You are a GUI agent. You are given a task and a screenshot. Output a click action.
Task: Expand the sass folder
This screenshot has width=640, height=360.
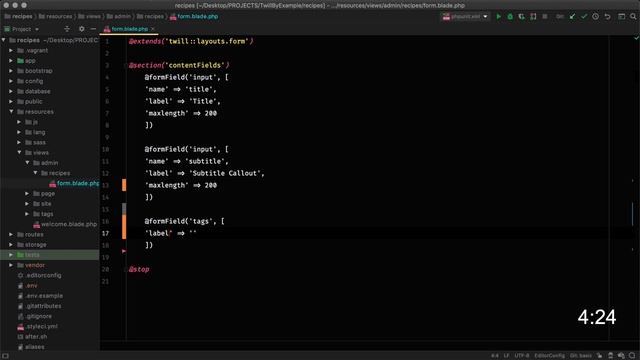point(19,142)
